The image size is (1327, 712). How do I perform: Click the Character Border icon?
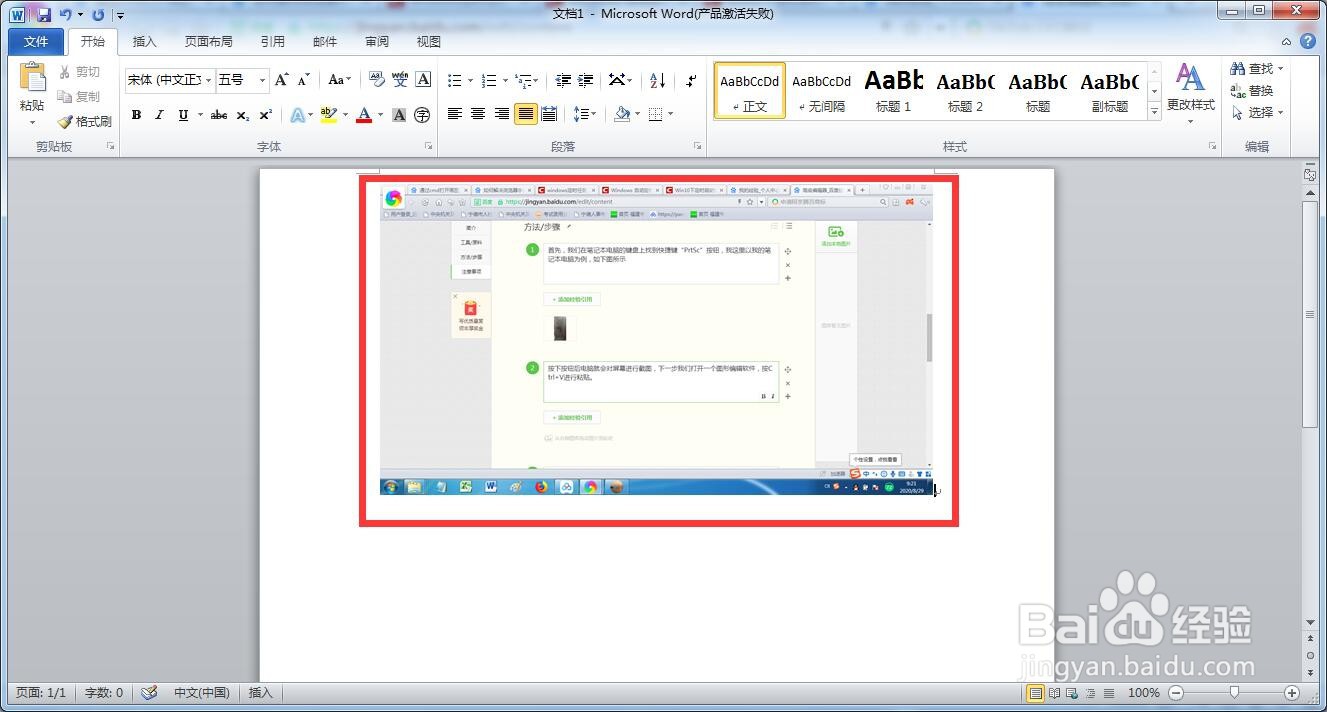(x=423, y=80)
